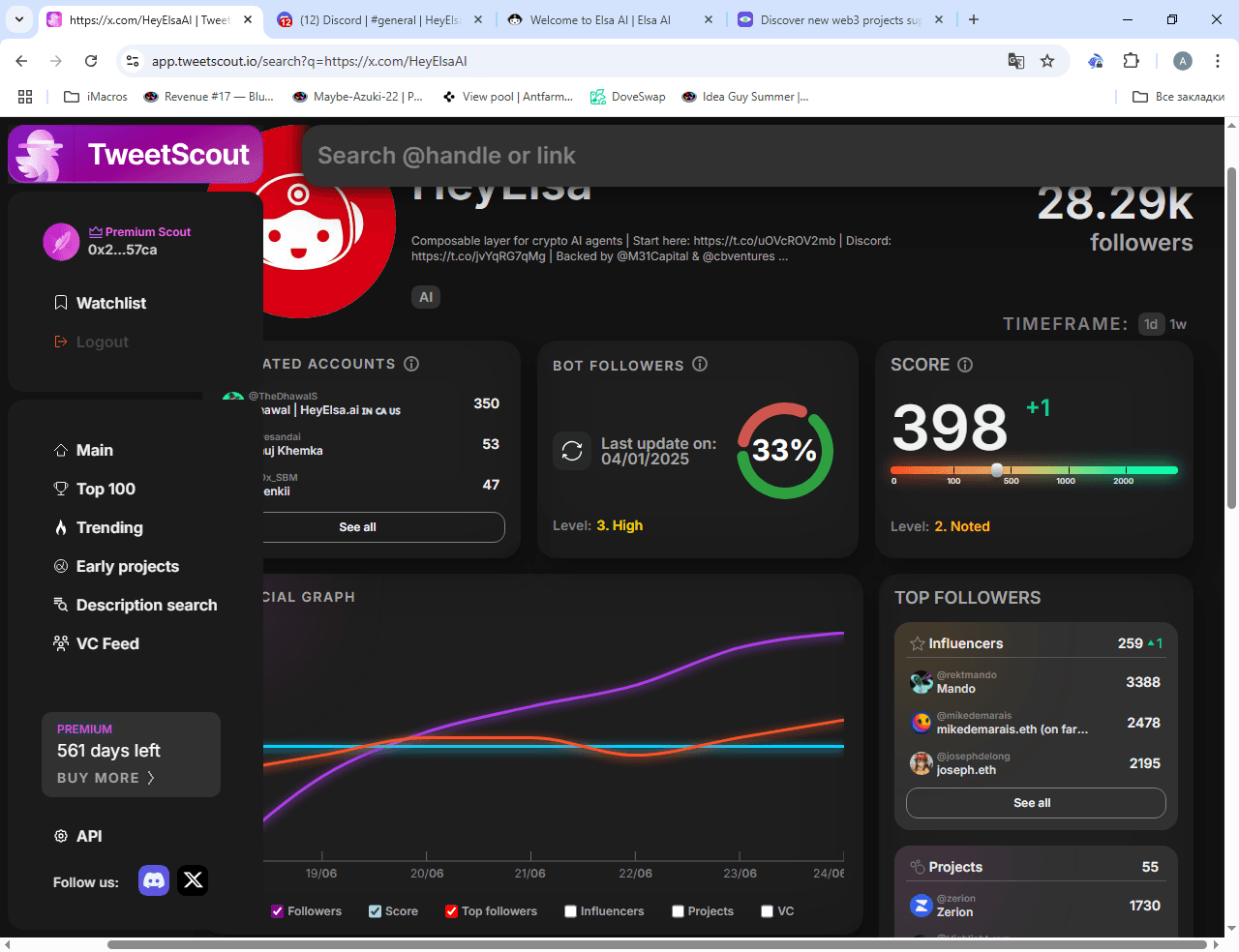Click the purple extension icon in toolbar
This screenshot has width=1239, height=952.
coord(1095,61)
